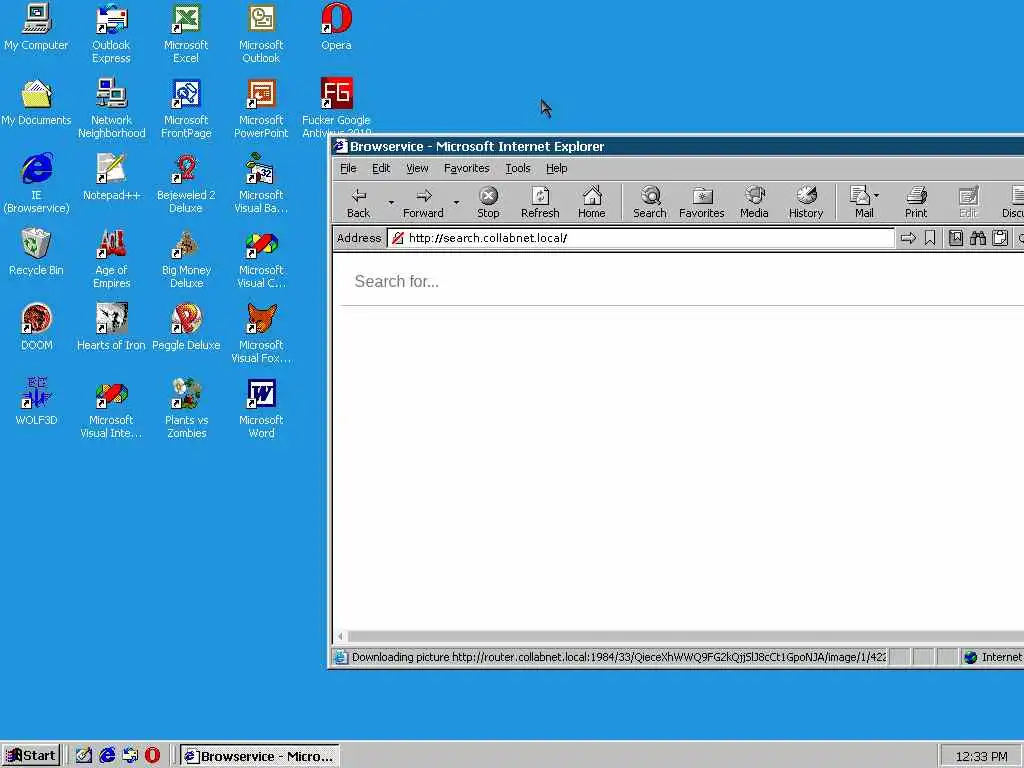Click the clipboard icon on address bar
1024x768 pixels.
pyautogui.click(x=1000, y=238)
